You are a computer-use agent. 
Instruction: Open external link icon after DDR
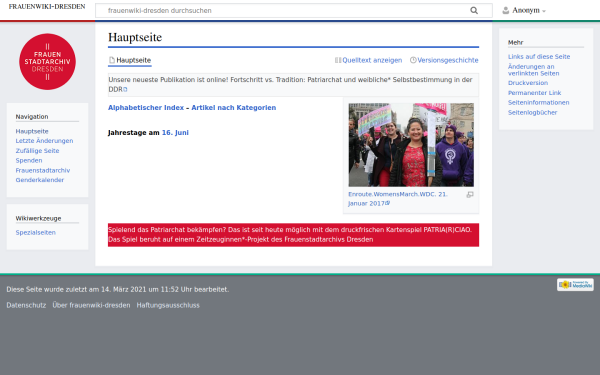pos(125,90)
